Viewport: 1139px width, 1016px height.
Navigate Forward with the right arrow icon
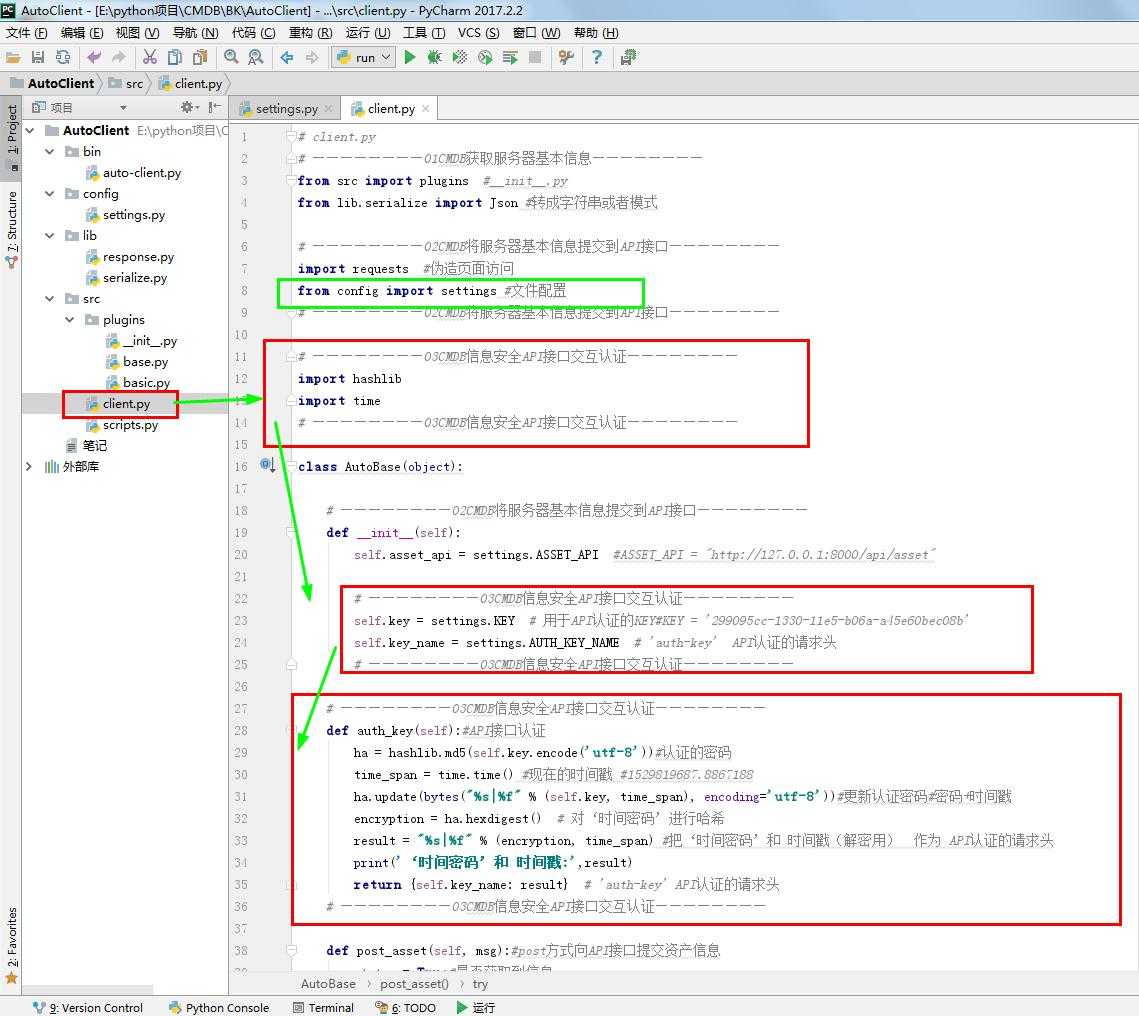point(312,57)
